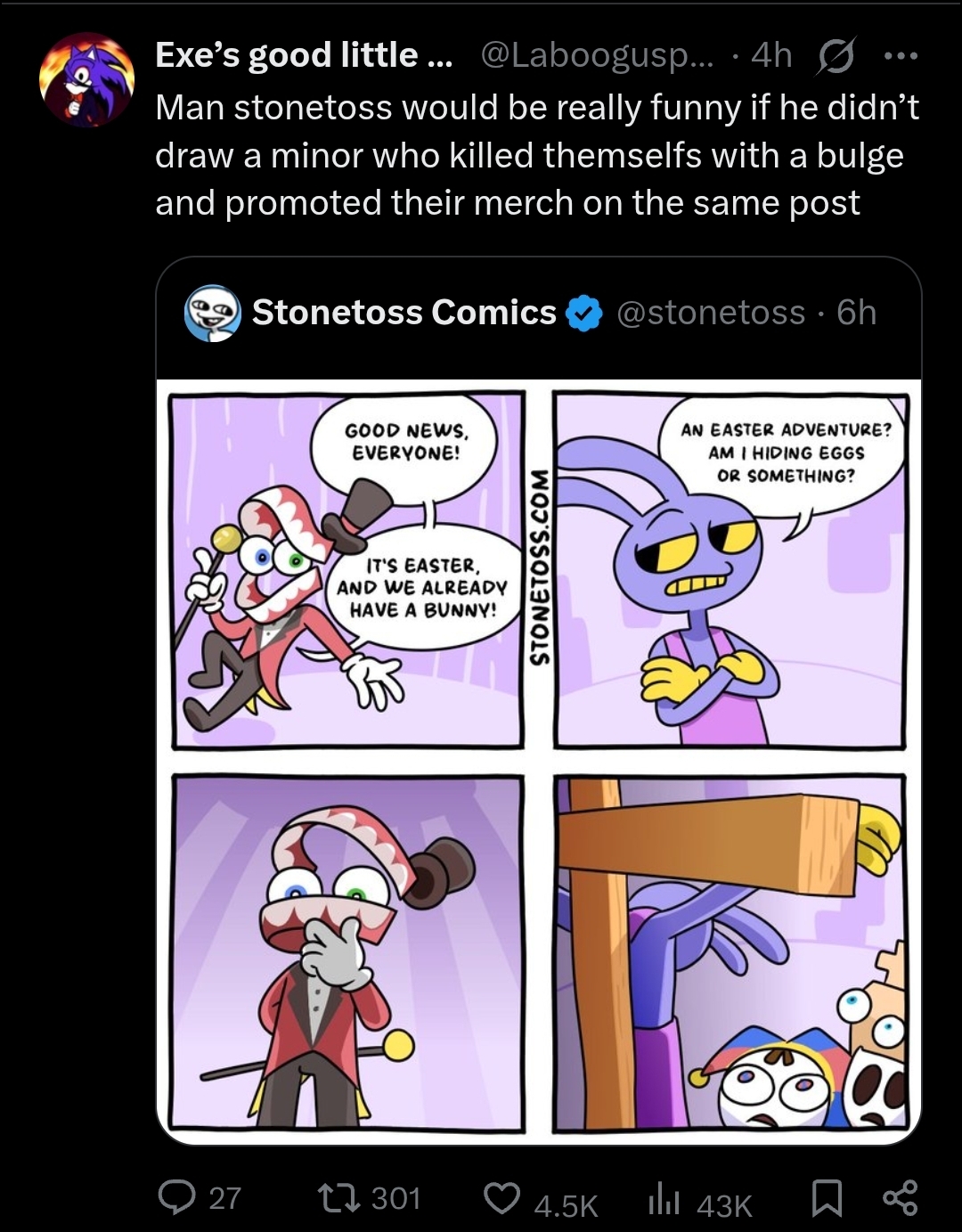This screenshot has width=962, height=1232.
Task: Click the blue verified checkmark badge
Action: click(584, 314)
